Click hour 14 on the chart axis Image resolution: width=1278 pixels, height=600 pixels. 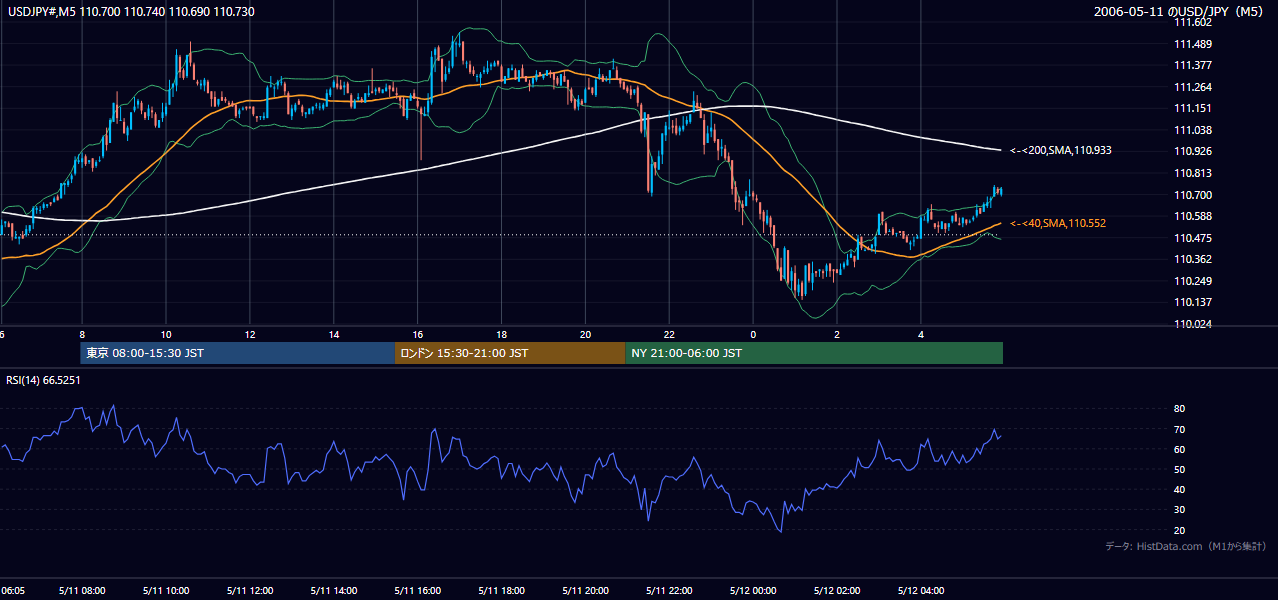333,334
